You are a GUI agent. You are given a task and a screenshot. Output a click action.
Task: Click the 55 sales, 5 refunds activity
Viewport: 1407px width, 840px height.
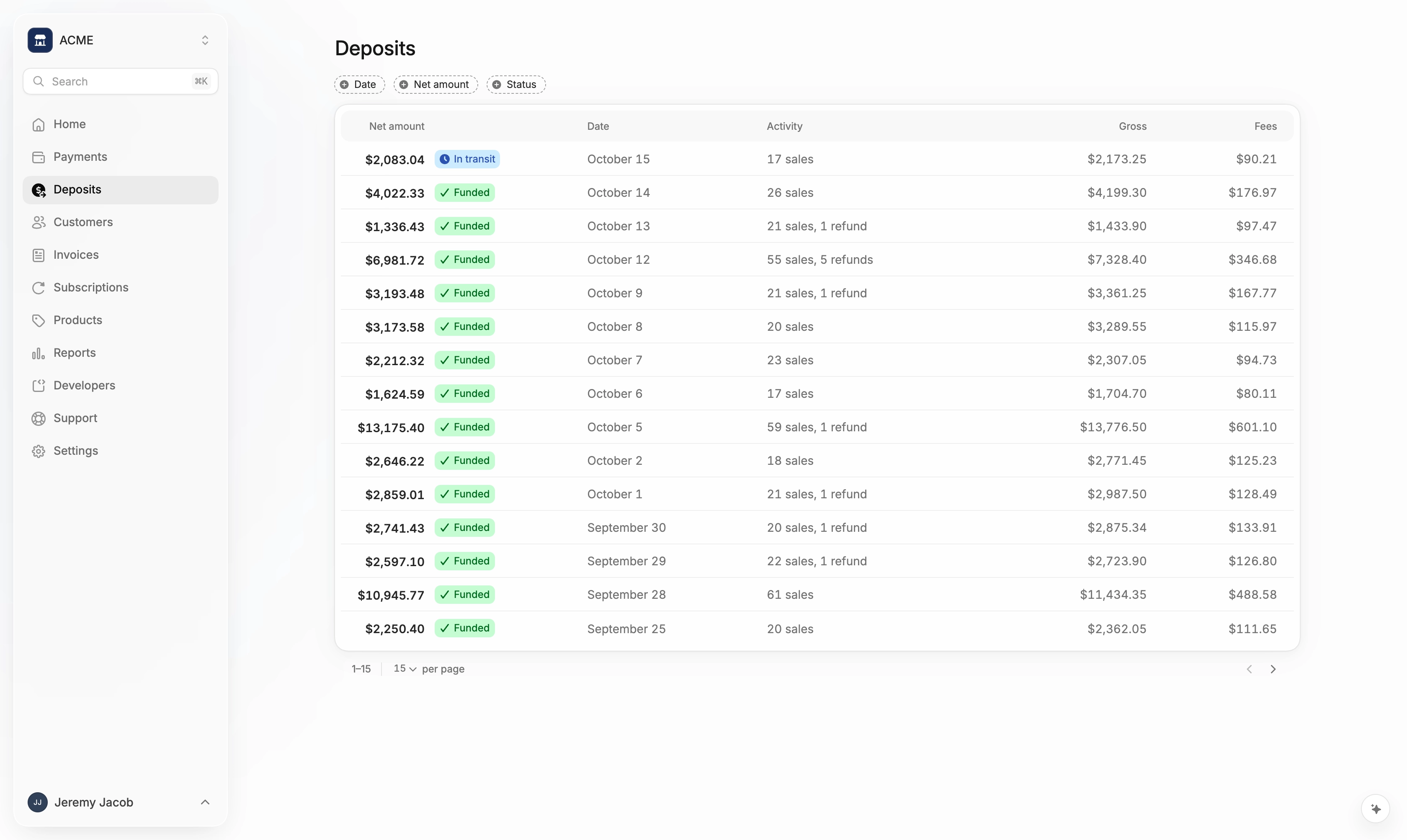click(819, 260)
